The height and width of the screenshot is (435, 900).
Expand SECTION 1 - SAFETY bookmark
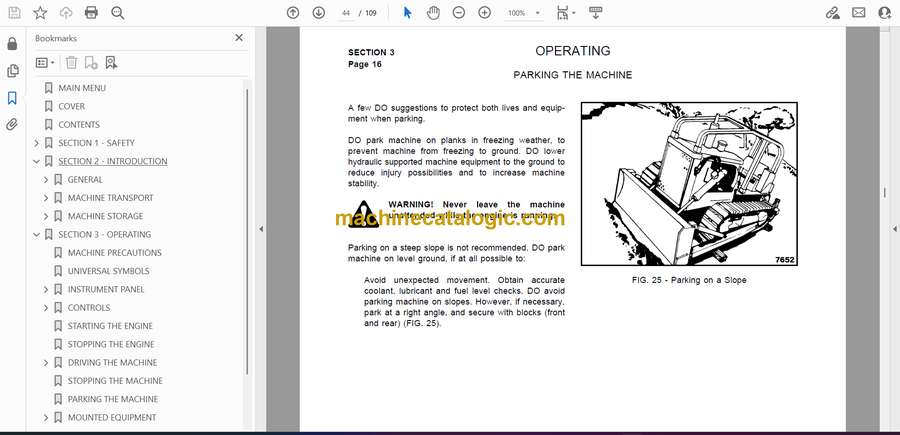pos(37,143)
